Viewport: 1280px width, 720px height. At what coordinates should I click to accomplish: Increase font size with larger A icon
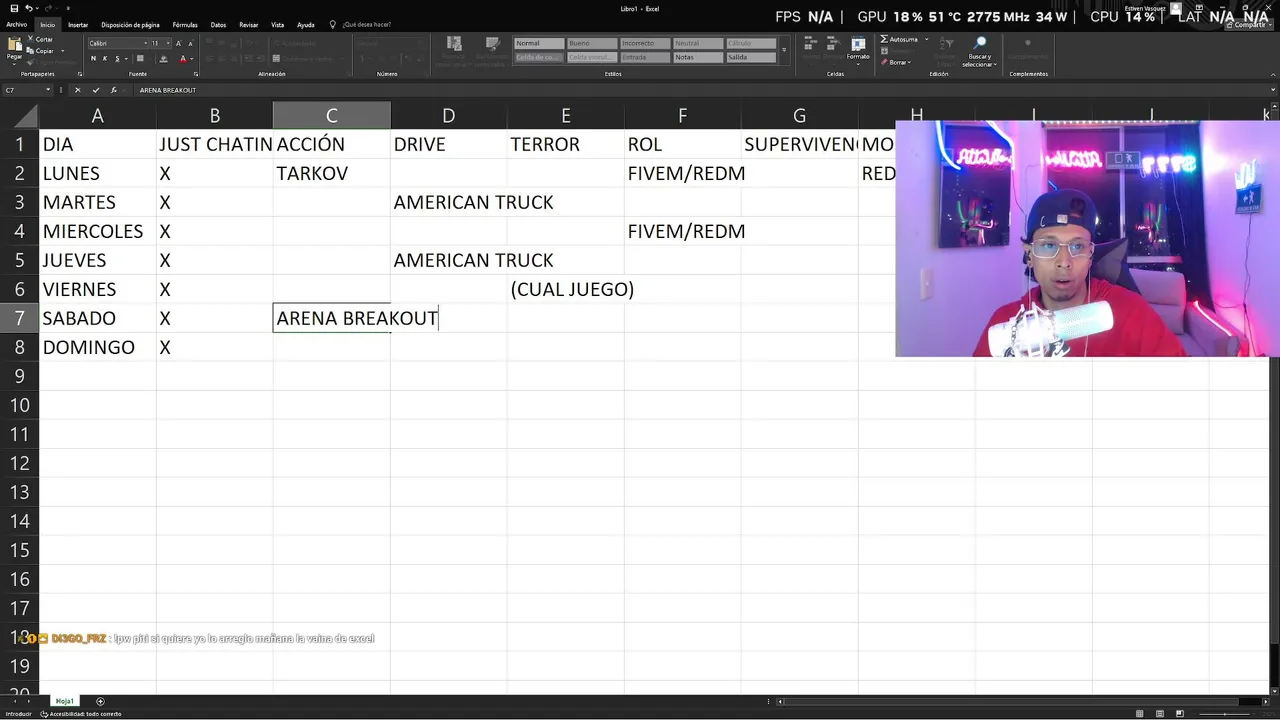(x=178, y=43)
